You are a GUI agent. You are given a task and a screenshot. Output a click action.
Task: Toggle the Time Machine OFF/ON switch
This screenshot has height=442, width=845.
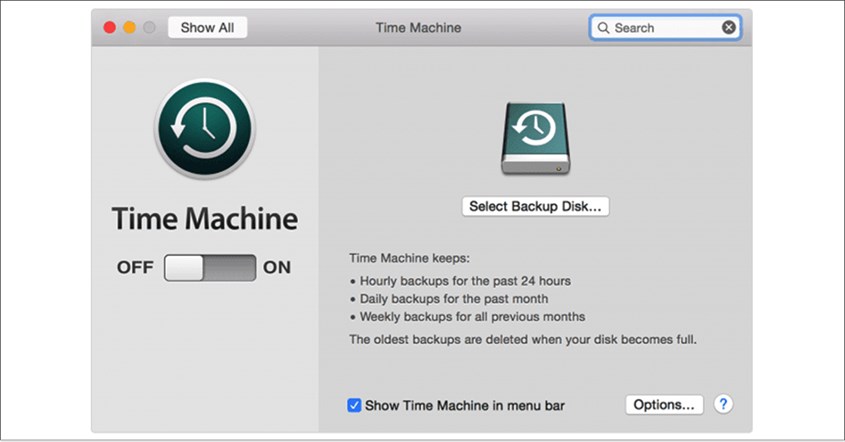tap(210, 268)
